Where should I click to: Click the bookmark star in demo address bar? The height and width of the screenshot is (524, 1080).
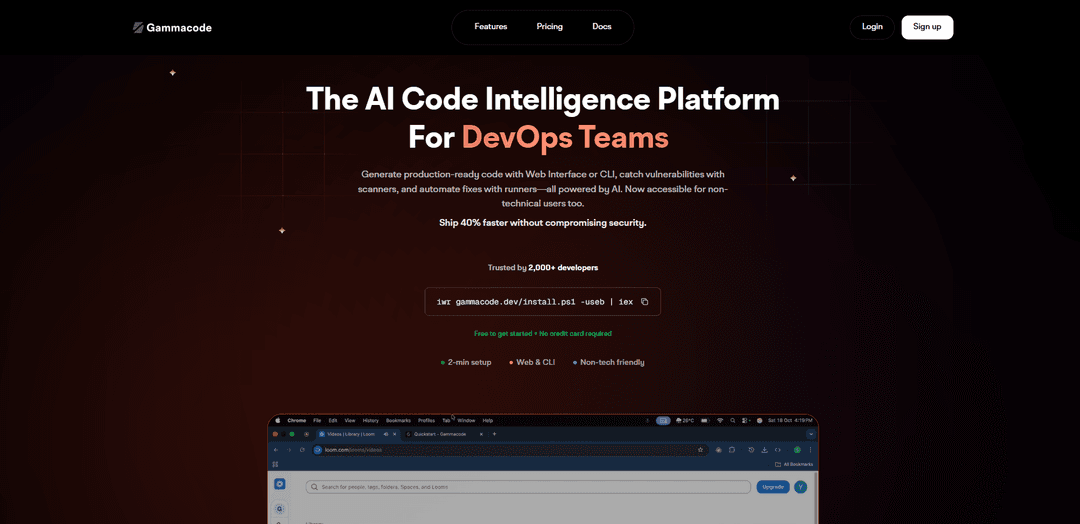700,450
